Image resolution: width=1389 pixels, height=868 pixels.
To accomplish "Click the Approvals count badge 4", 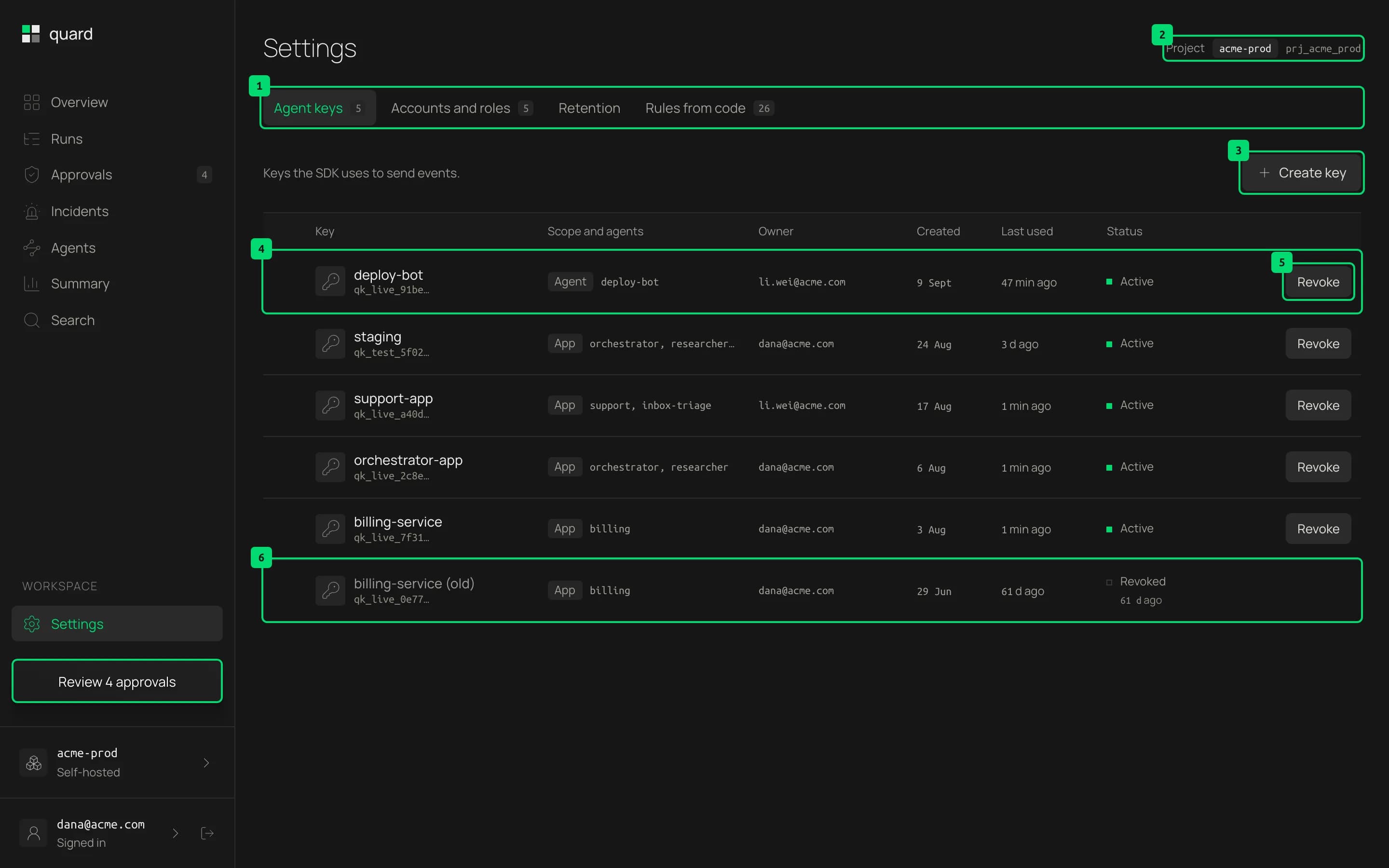I will click(x=204, y=175).
